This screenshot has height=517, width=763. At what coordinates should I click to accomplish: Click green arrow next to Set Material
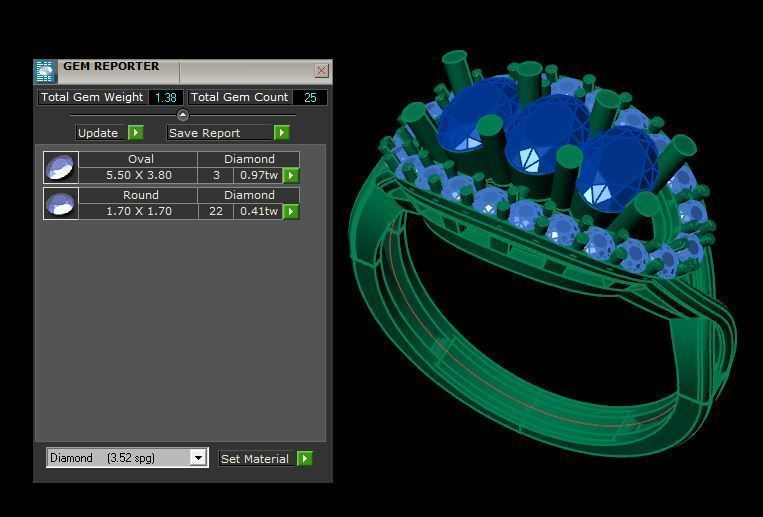tap(305, 458)
